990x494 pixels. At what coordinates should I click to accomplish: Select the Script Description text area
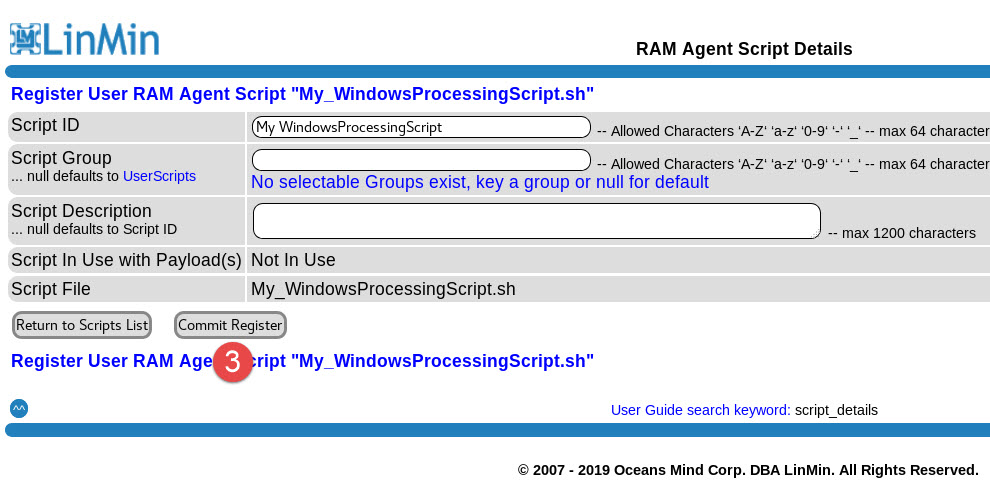click(536, 221)
